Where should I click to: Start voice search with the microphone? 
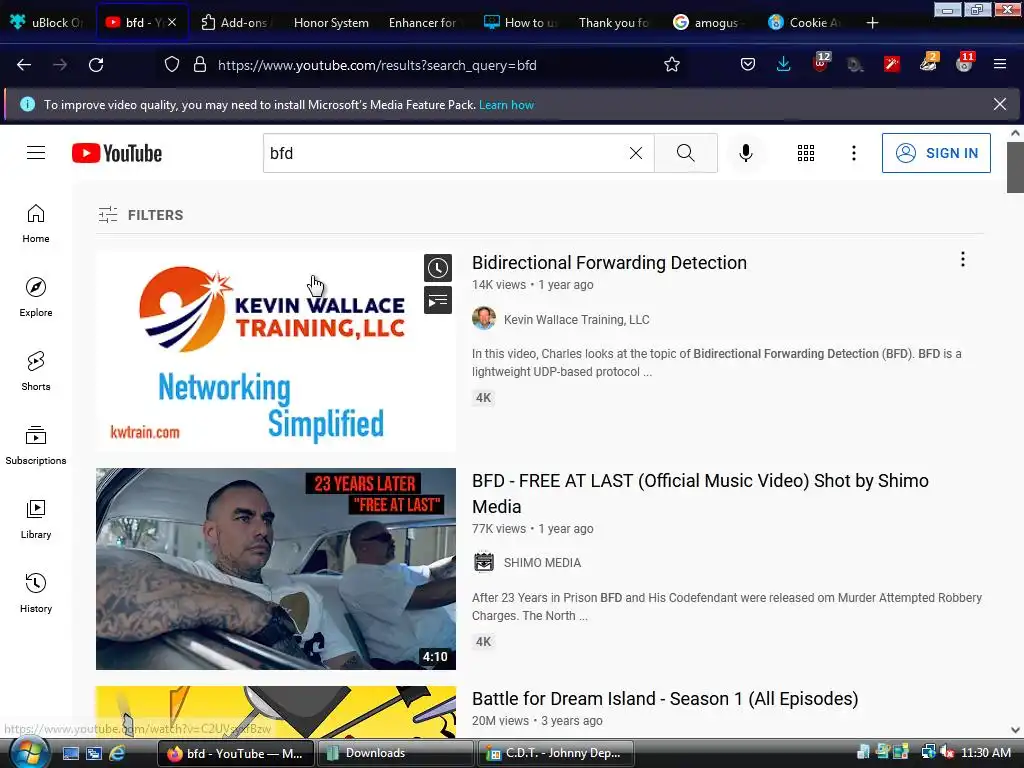point(746,153)
